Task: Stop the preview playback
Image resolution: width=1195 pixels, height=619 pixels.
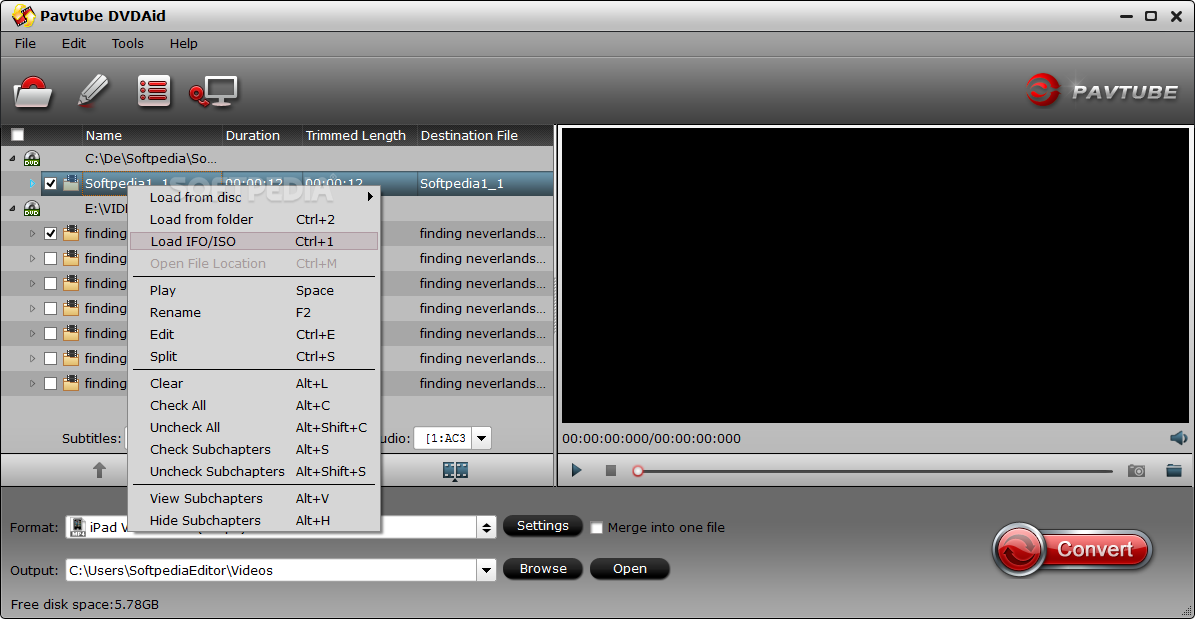Action: (x=610, y=470)
